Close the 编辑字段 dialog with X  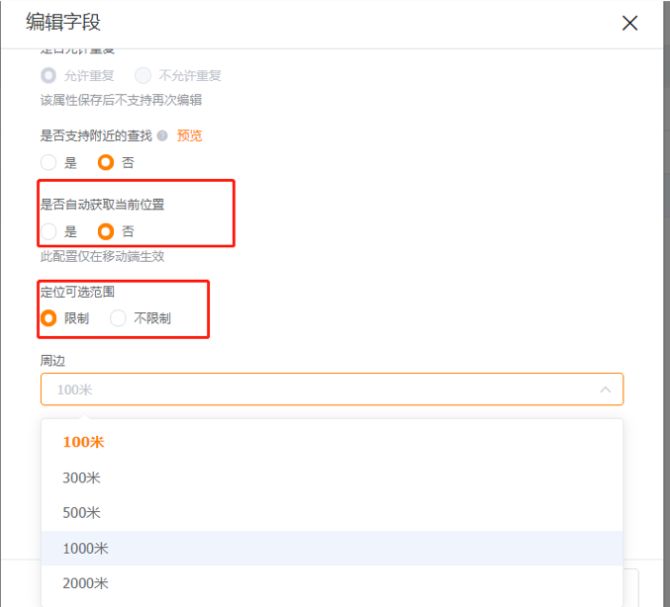[630, 24]
